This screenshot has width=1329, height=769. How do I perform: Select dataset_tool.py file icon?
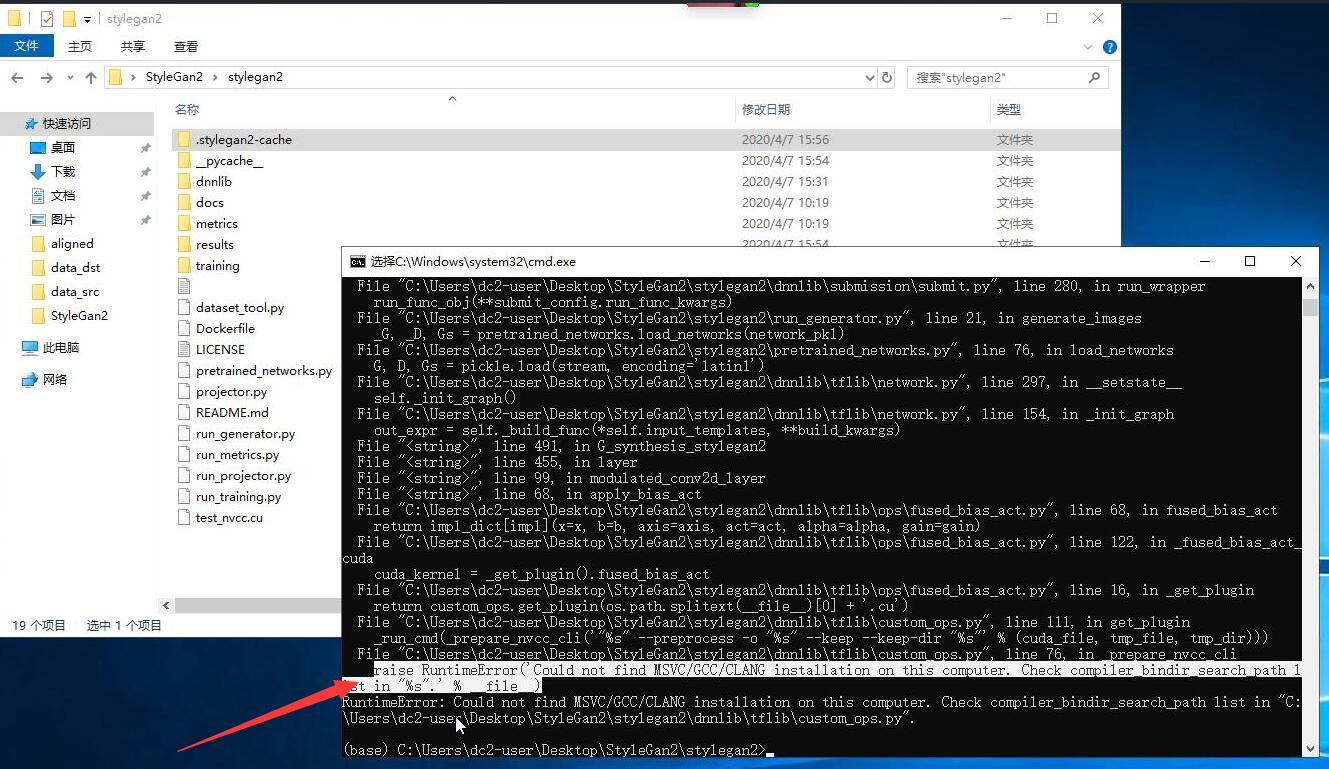pos(183,308)
